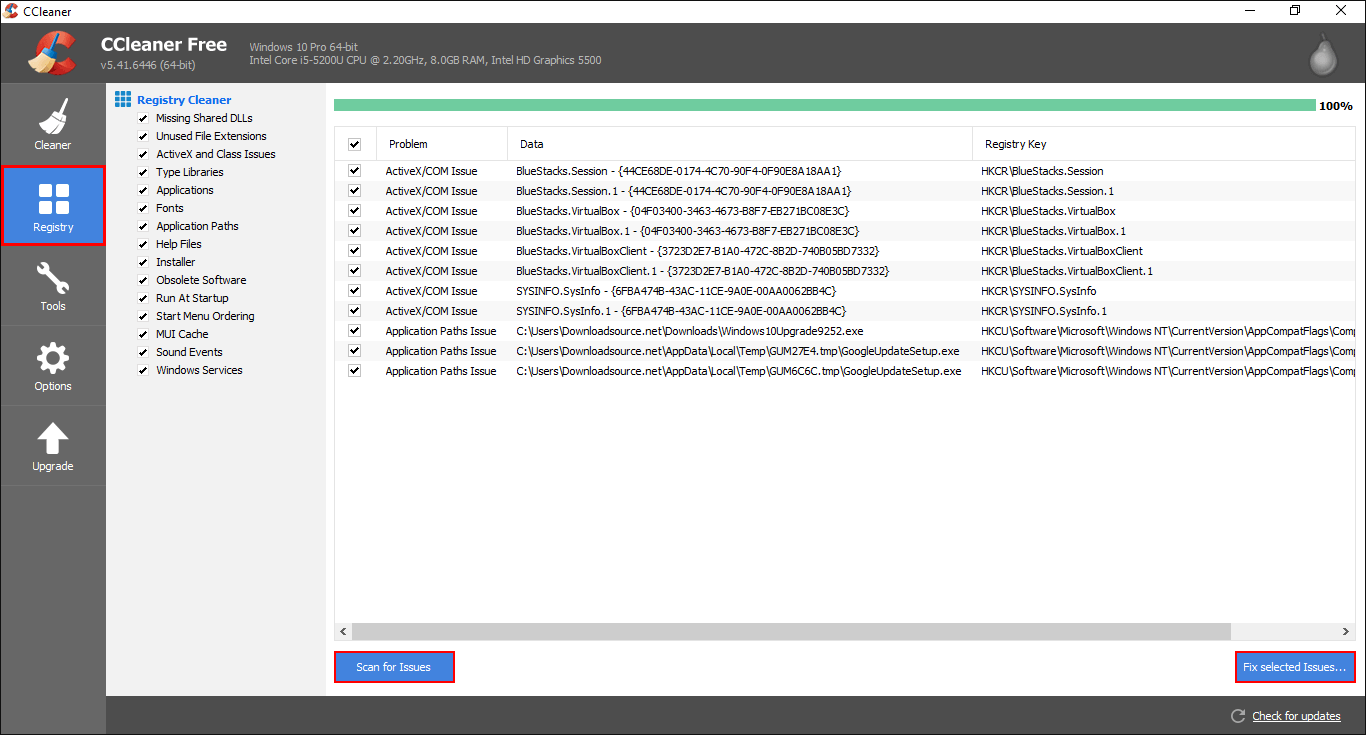Uncheck the HKCR\BlueStacks.VirtualBox row checkbox

(x=354, y=211)
